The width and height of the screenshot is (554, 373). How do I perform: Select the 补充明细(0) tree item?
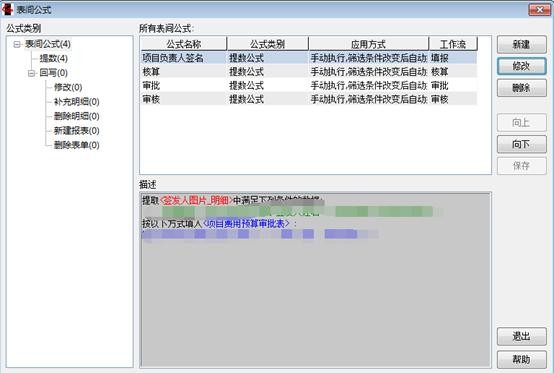point(76,102)
